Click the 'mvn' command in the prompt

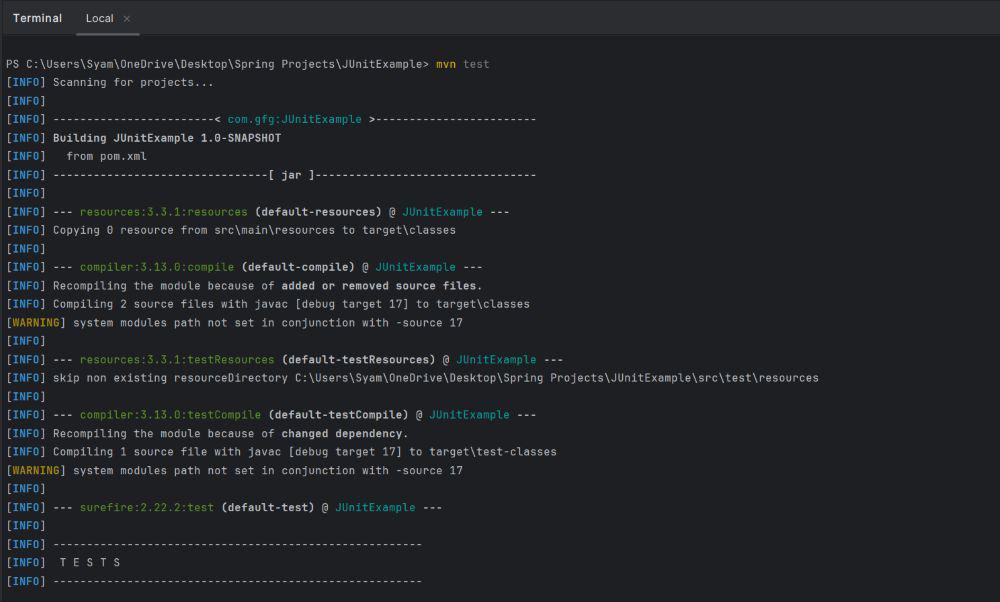click(445, 64)
